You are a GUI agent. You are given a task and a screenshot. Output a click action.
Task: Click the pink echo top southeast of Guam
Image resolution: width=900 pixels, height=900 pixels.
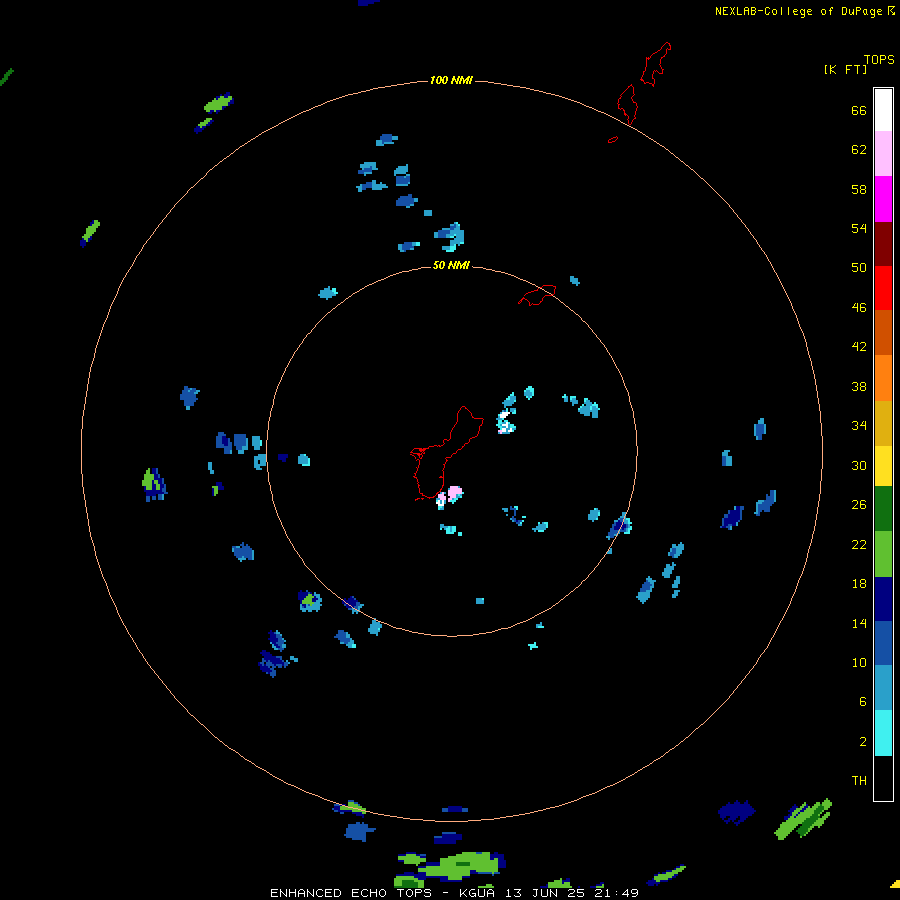click(x=455, y=492)
